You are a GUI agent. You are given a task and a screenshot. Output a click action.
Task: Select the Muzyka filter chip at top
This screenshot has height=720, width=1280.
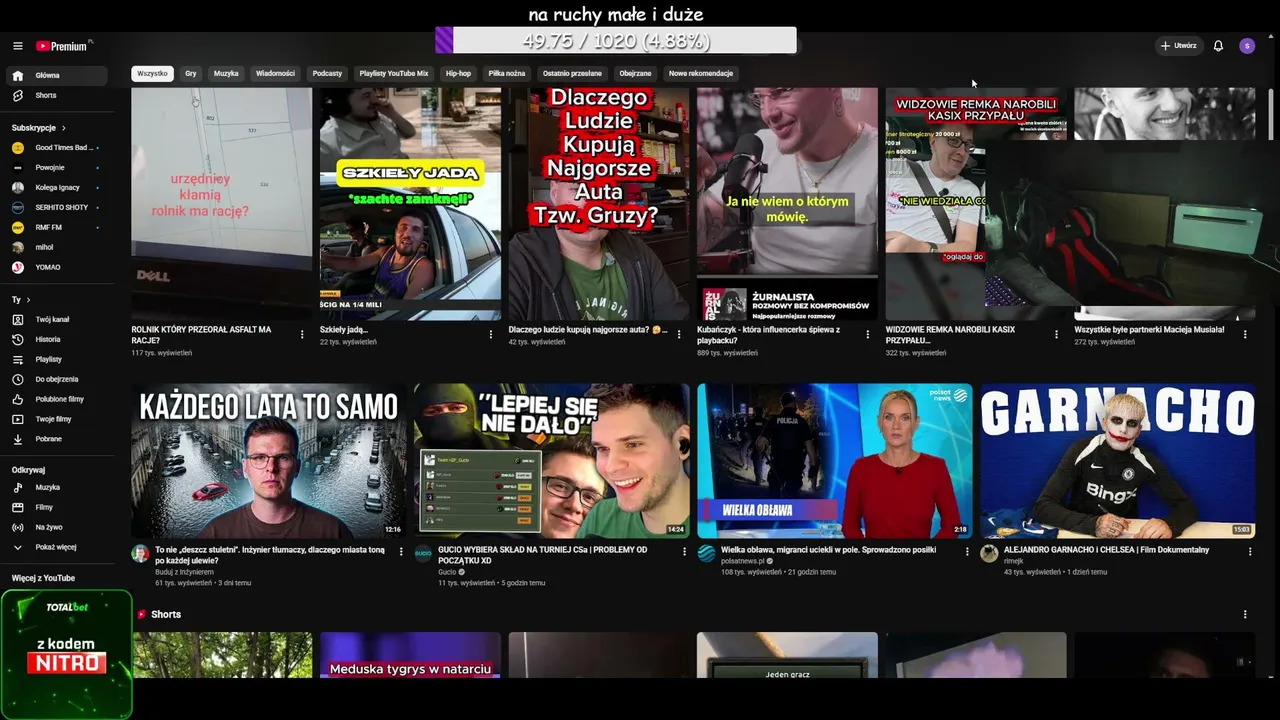pos(226,73)
